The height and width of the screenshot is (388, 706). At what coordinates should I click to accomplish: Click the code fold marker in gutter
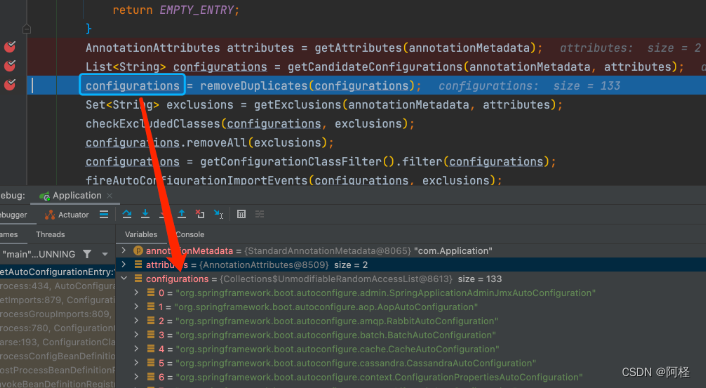tap(27, 29)
